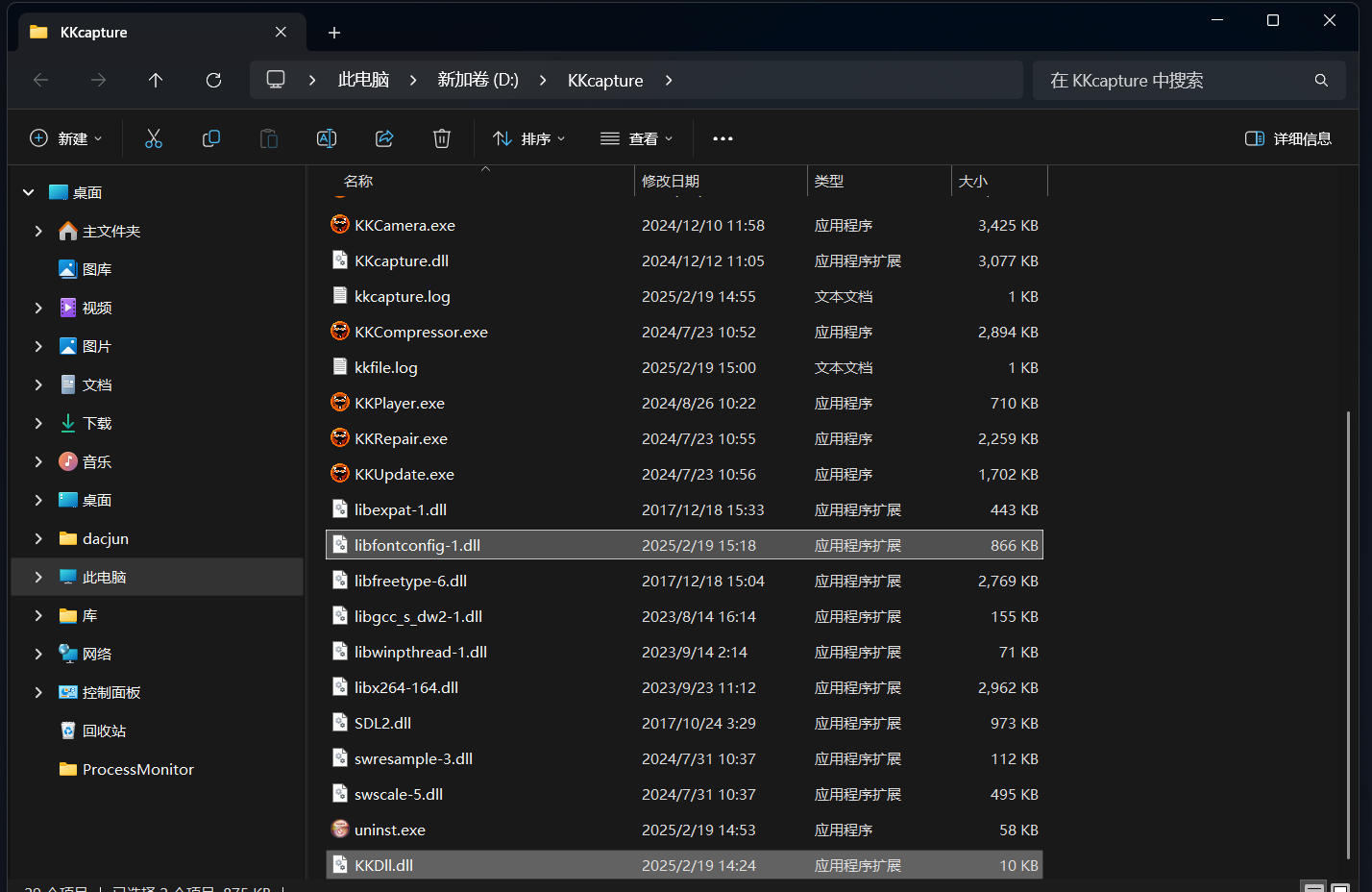Sort by 大小 column header
Screen dimensions: 1372x892
999,181
